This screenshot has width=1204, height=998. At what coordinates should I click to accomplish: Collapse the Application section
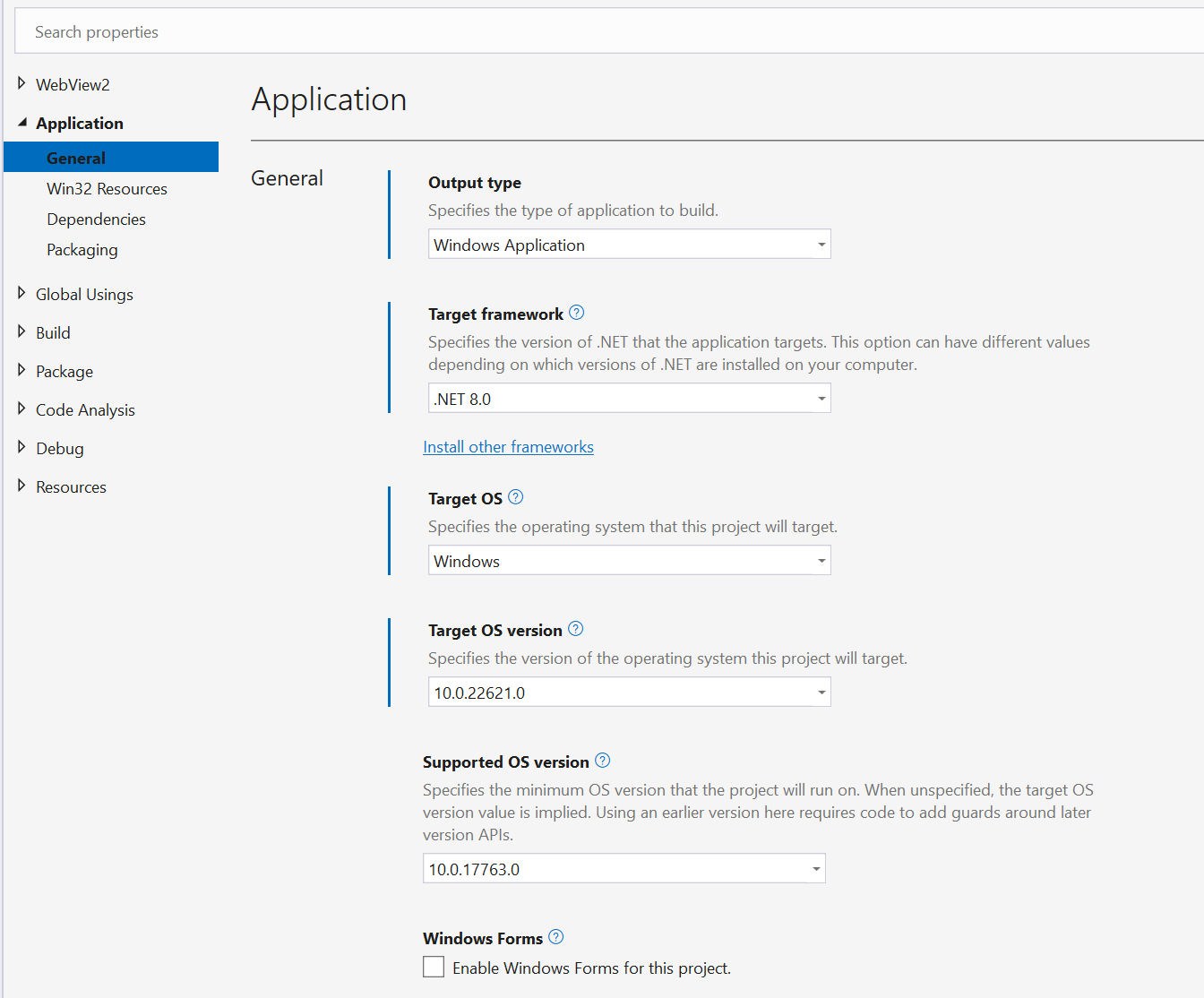coord(21,122)
